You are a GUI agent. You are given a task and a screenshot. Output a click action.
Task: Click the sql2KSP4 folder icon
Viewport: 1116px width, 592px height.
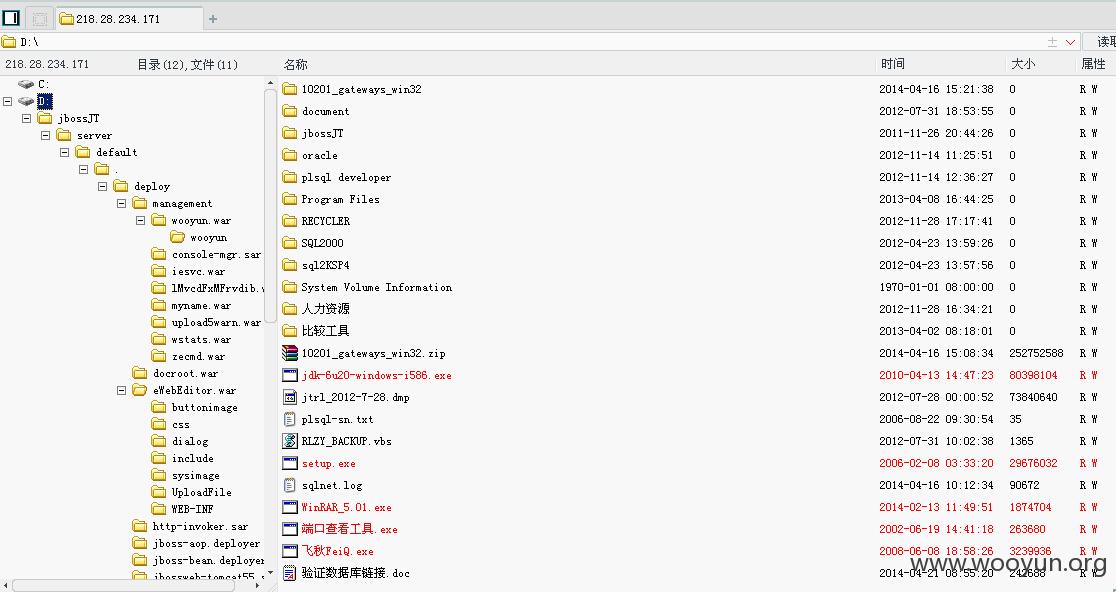click(290, 265)
